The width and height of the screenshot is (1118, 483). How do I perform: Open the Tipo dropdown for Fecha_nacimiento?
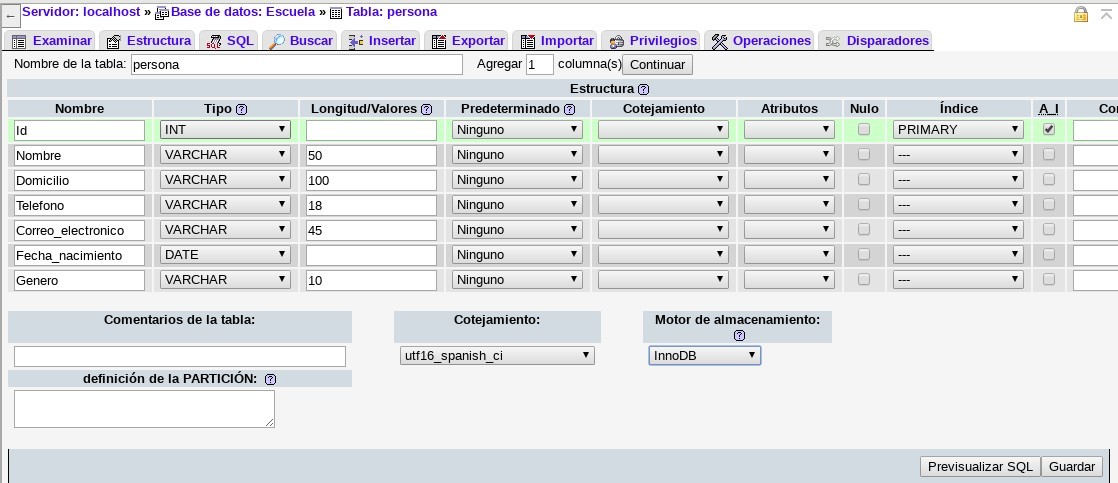tap(225, 255)
